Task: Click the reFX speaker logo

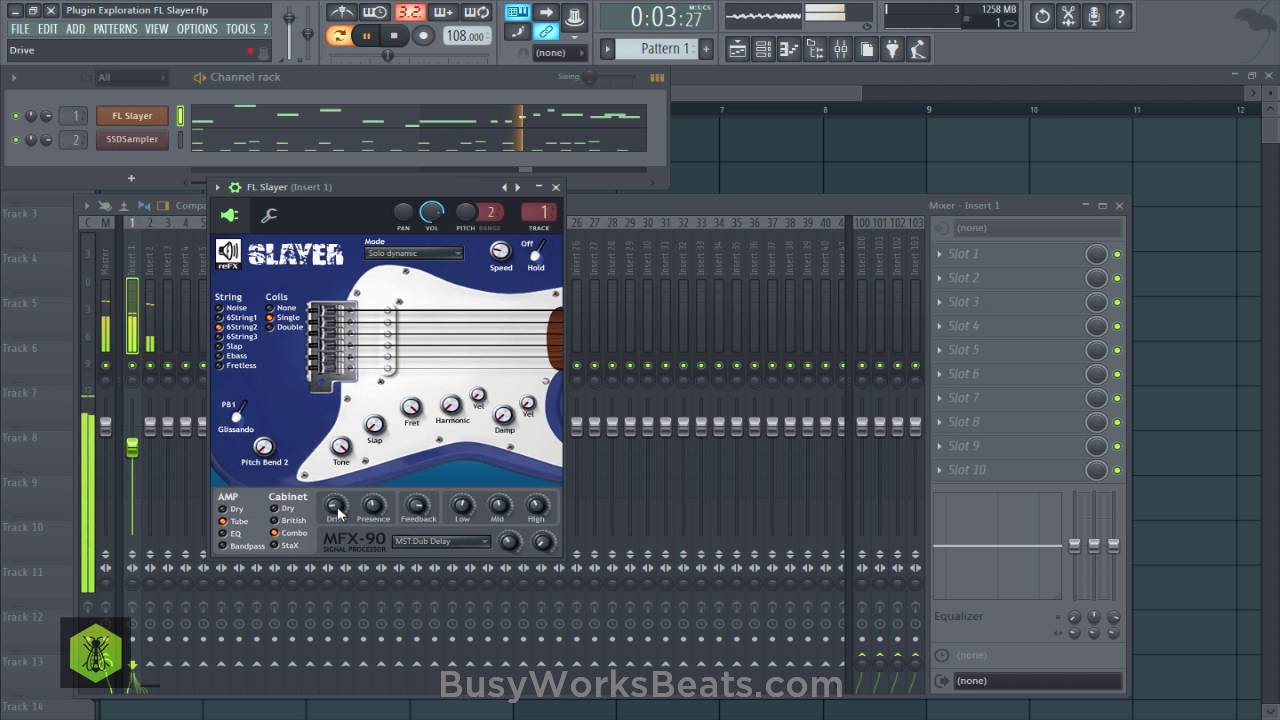Action: [228, 253]
